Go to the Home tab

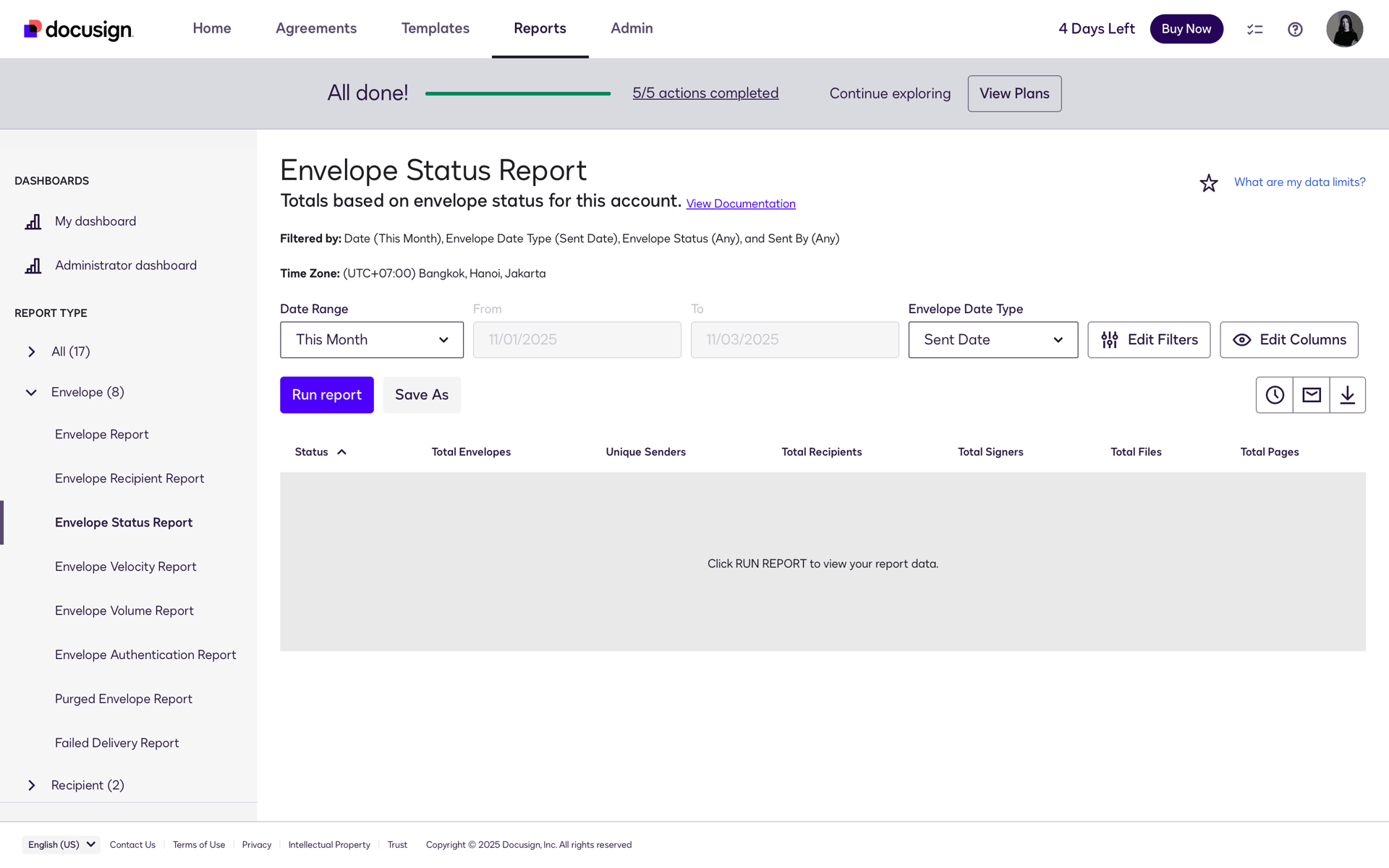(212, 28)
